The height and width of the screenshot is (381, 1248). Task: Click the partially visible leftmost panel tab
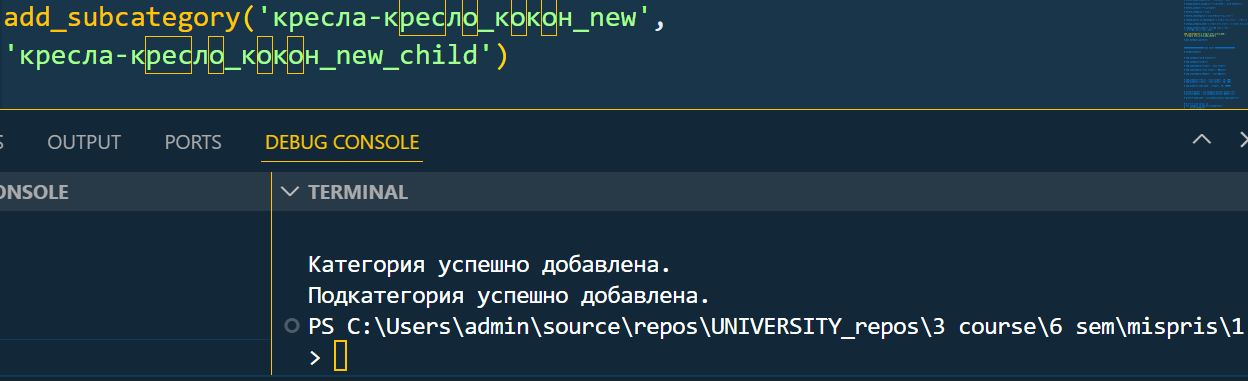(2, 142)
